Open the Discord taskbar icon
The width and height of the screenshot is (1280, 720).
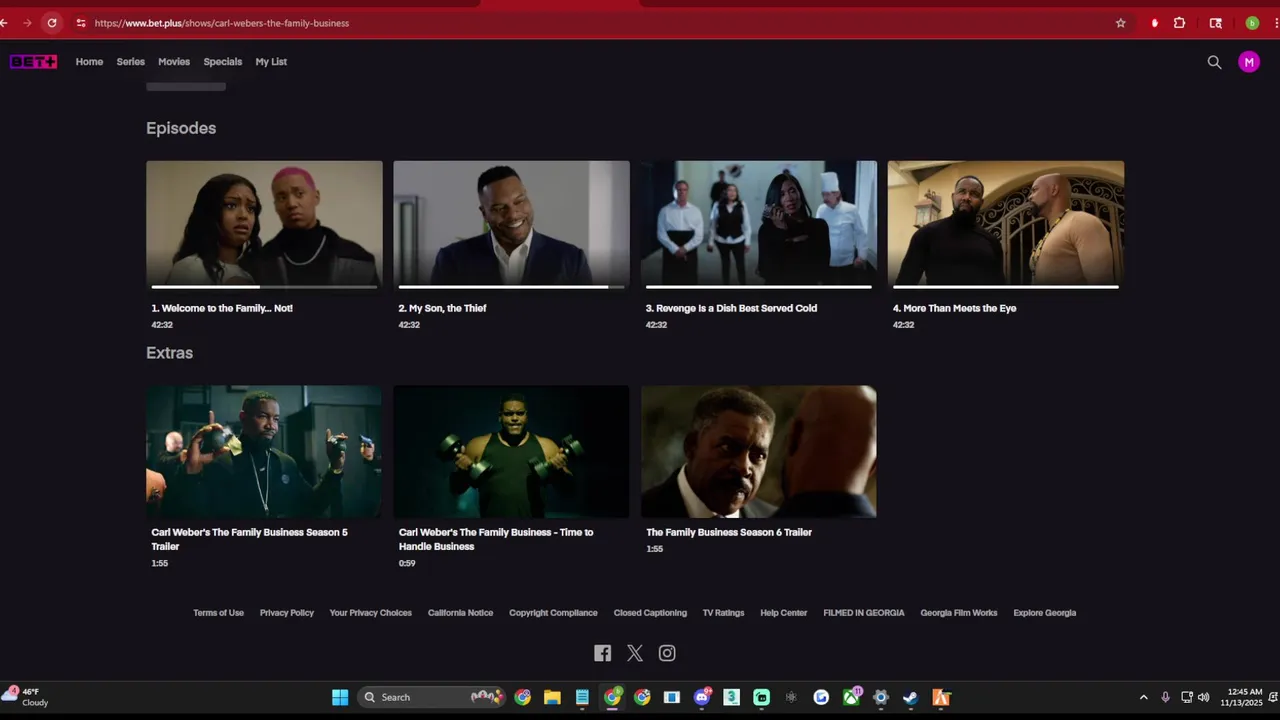(x=702, y=697)
